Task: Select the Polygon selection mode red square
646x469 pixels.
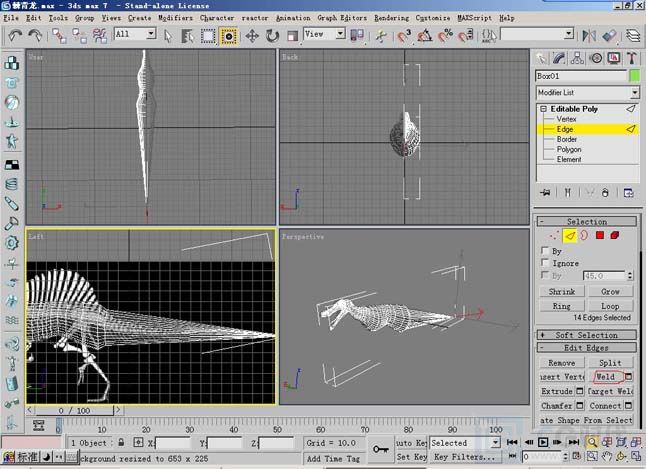Action: coord(600,235)
